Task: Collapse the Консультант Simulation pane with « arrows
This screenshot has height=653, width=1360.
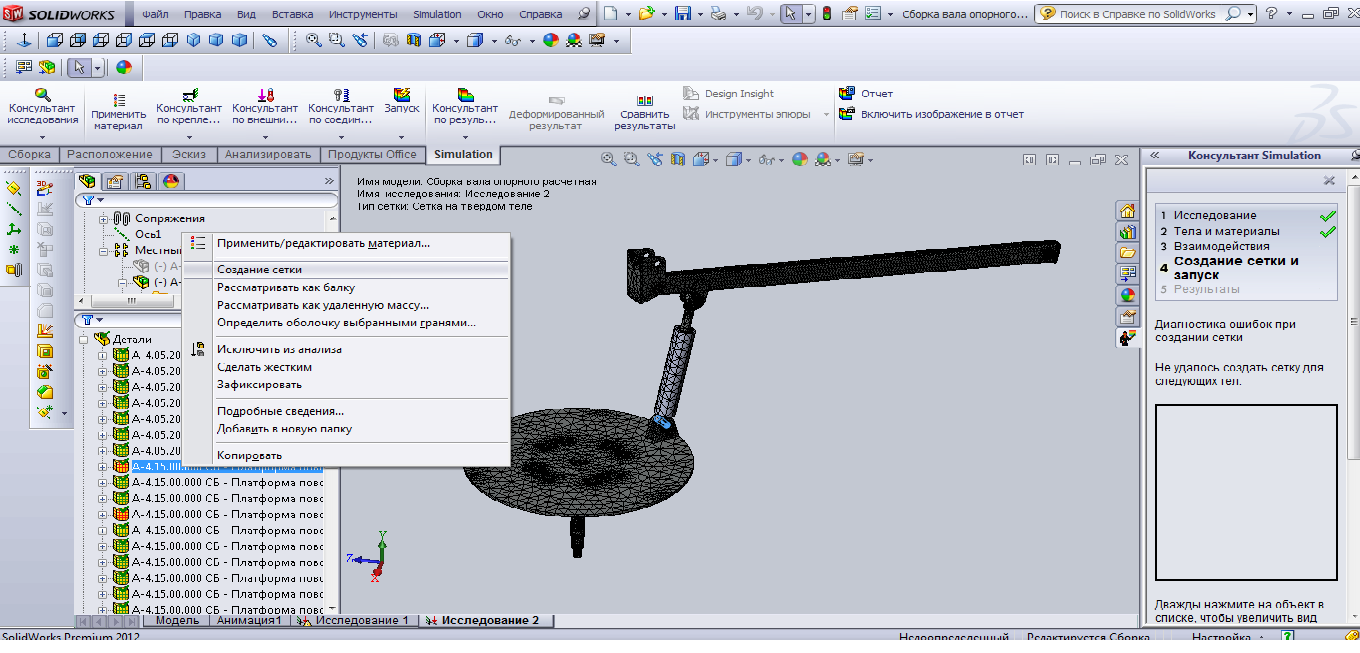Action: (1154, 155)
